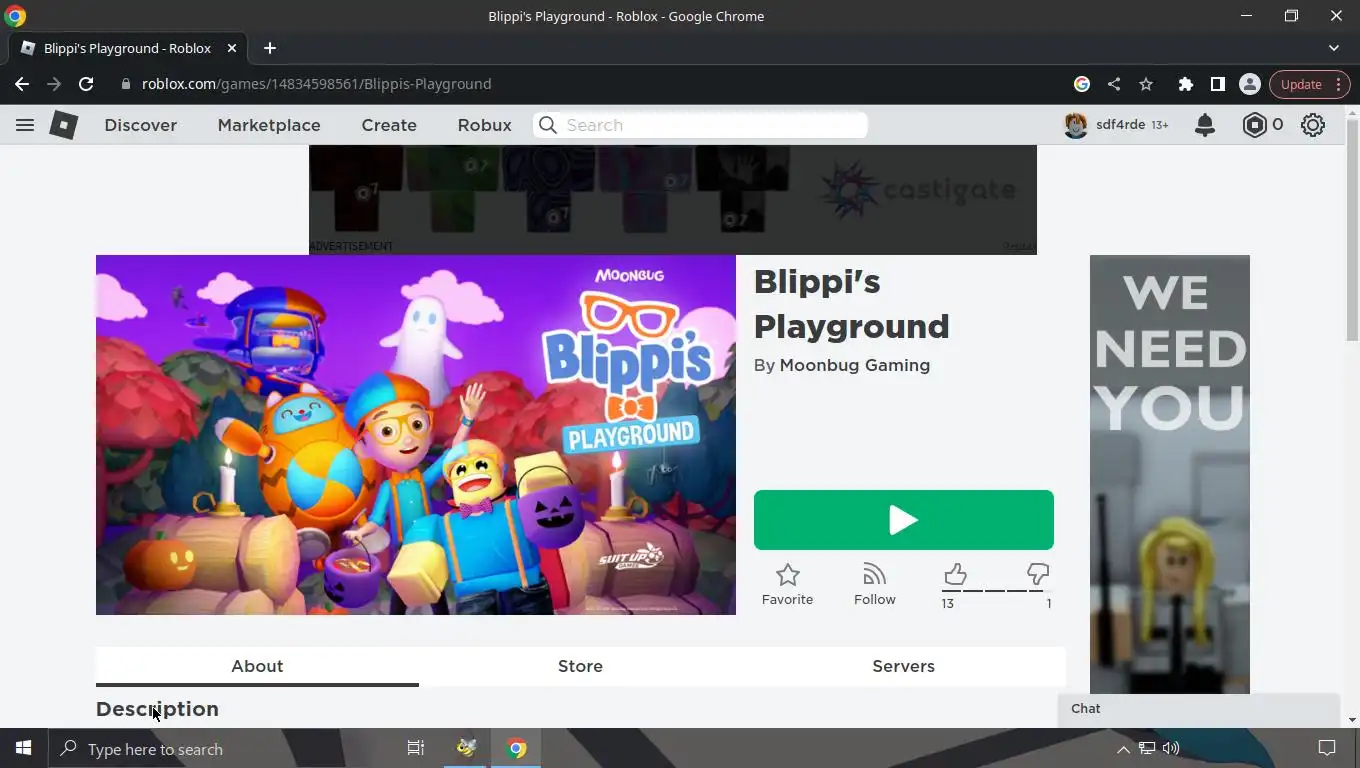Open Chrome profile avatar icon
Viewport: 1360px width, 768px height.
(1250, 84)
